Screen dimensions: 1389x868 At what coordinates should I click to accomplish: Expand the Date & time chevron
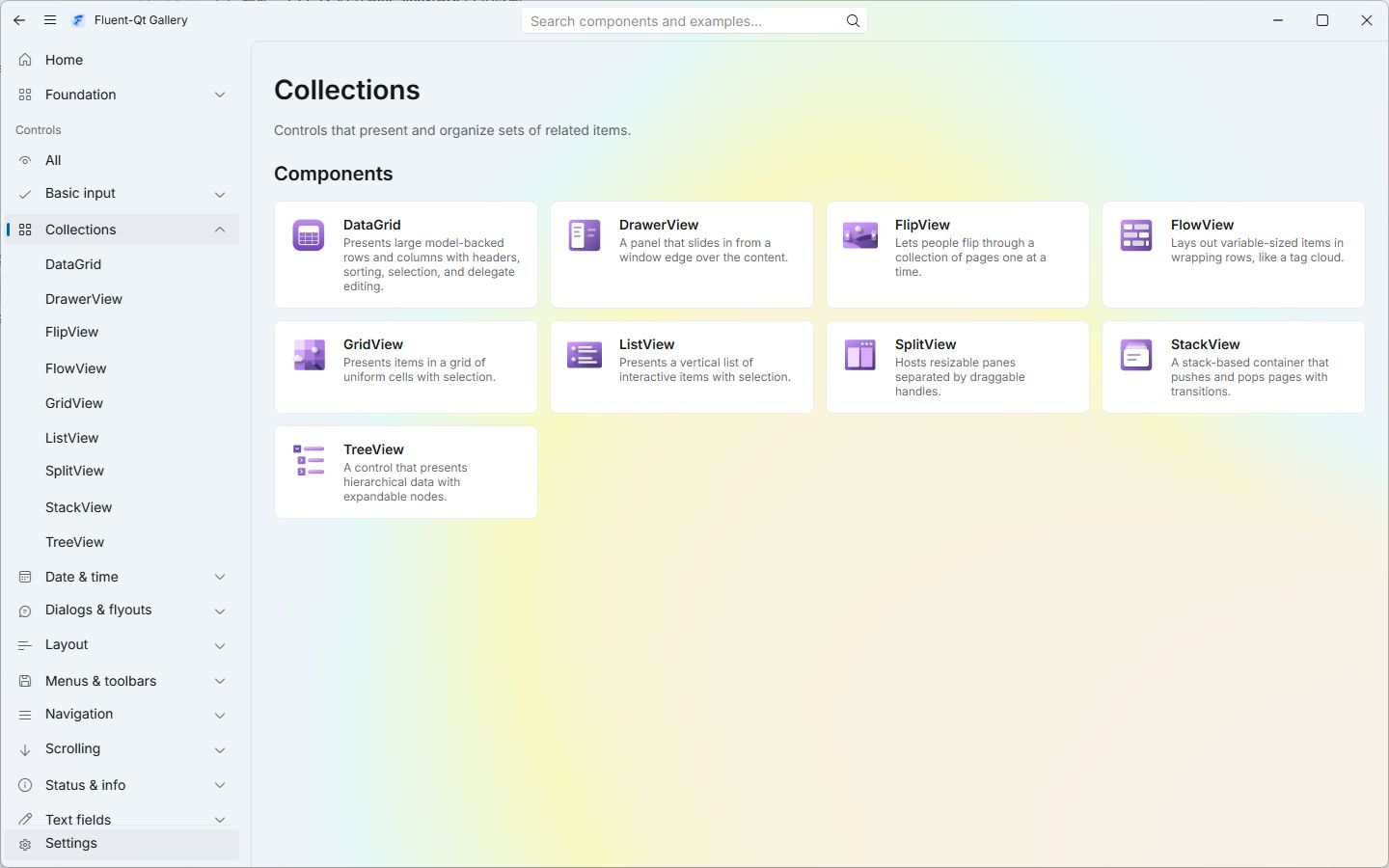220,577
